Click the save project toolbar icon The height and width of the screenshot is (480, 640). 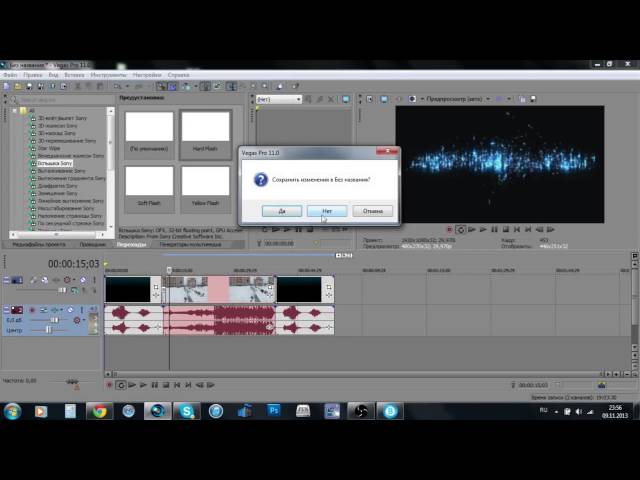click(x=29, y=86)
